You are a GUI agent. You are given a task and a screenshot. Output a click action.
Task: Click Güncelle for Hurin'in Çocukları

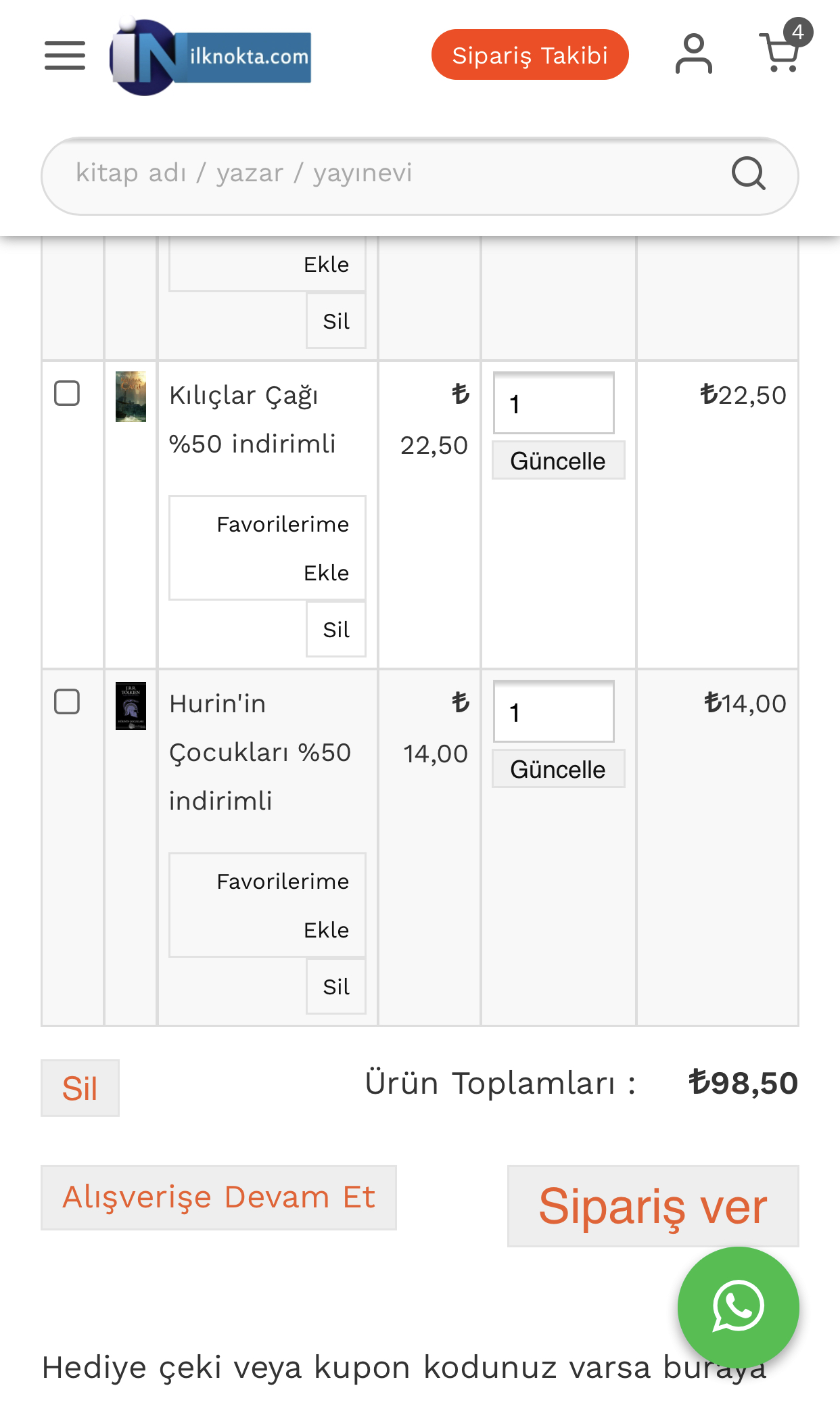click(558, 769)
